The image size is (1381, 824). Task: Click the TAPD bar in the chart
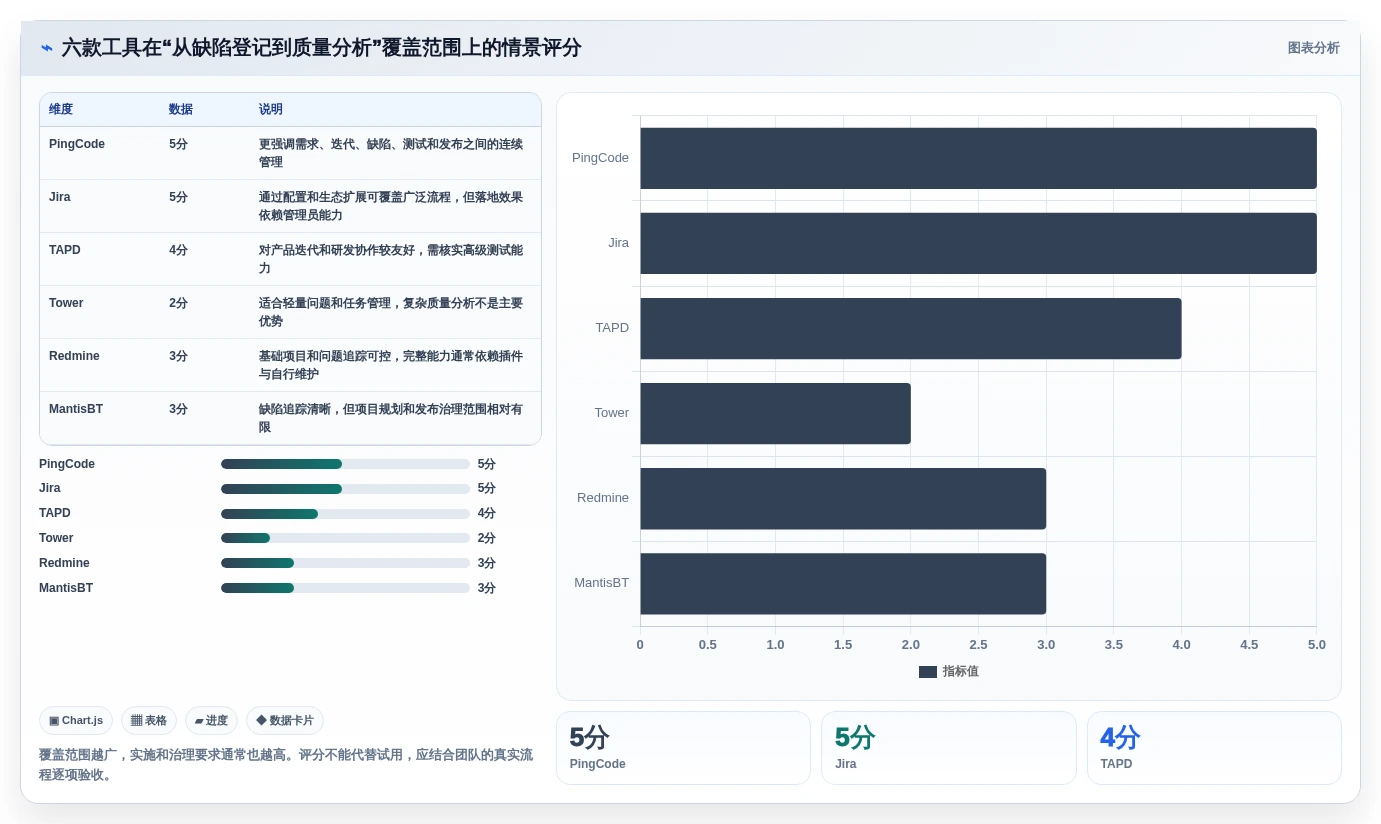coord(911,328)
